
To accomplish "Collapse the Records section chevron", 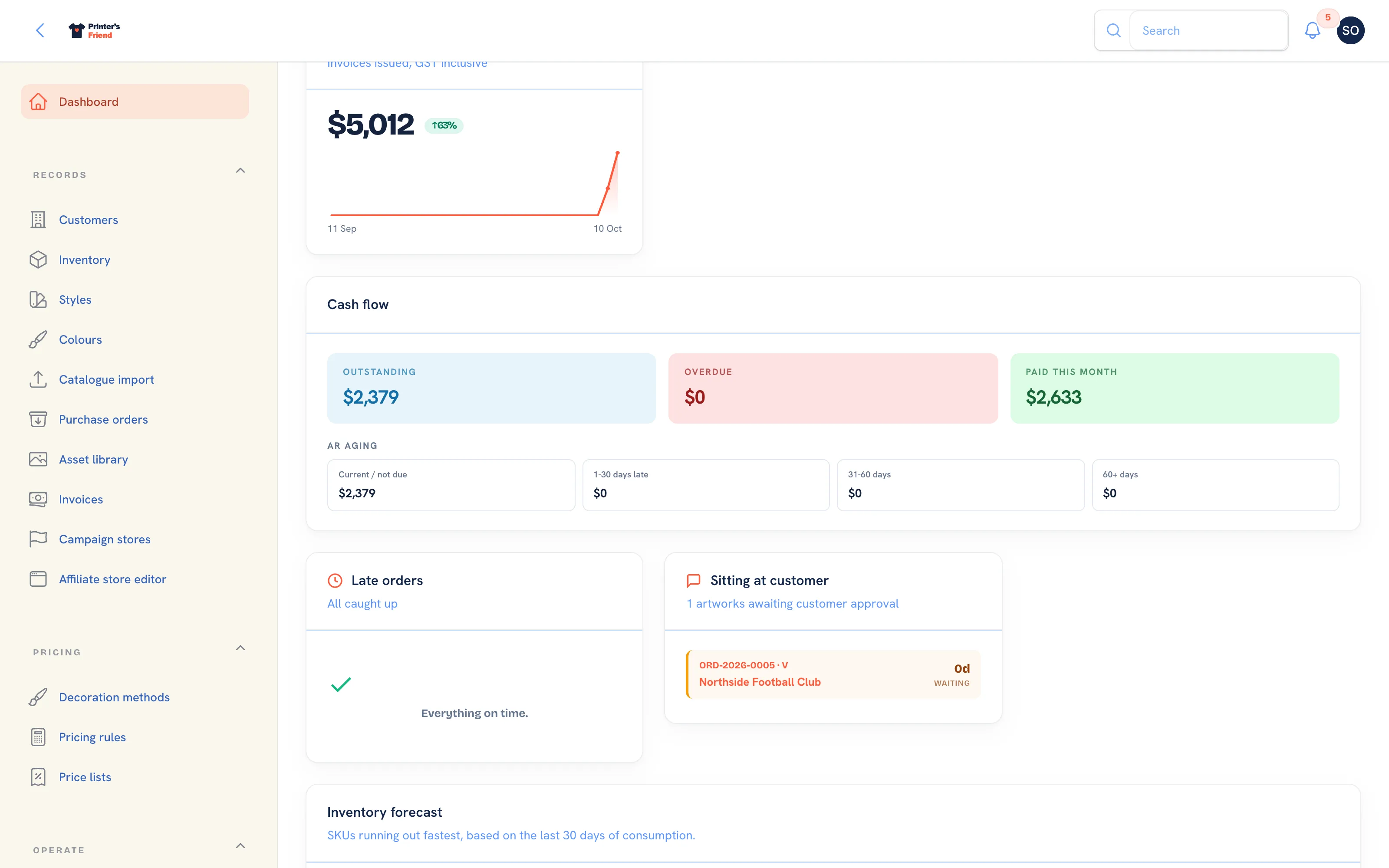I will click(240, 171).
